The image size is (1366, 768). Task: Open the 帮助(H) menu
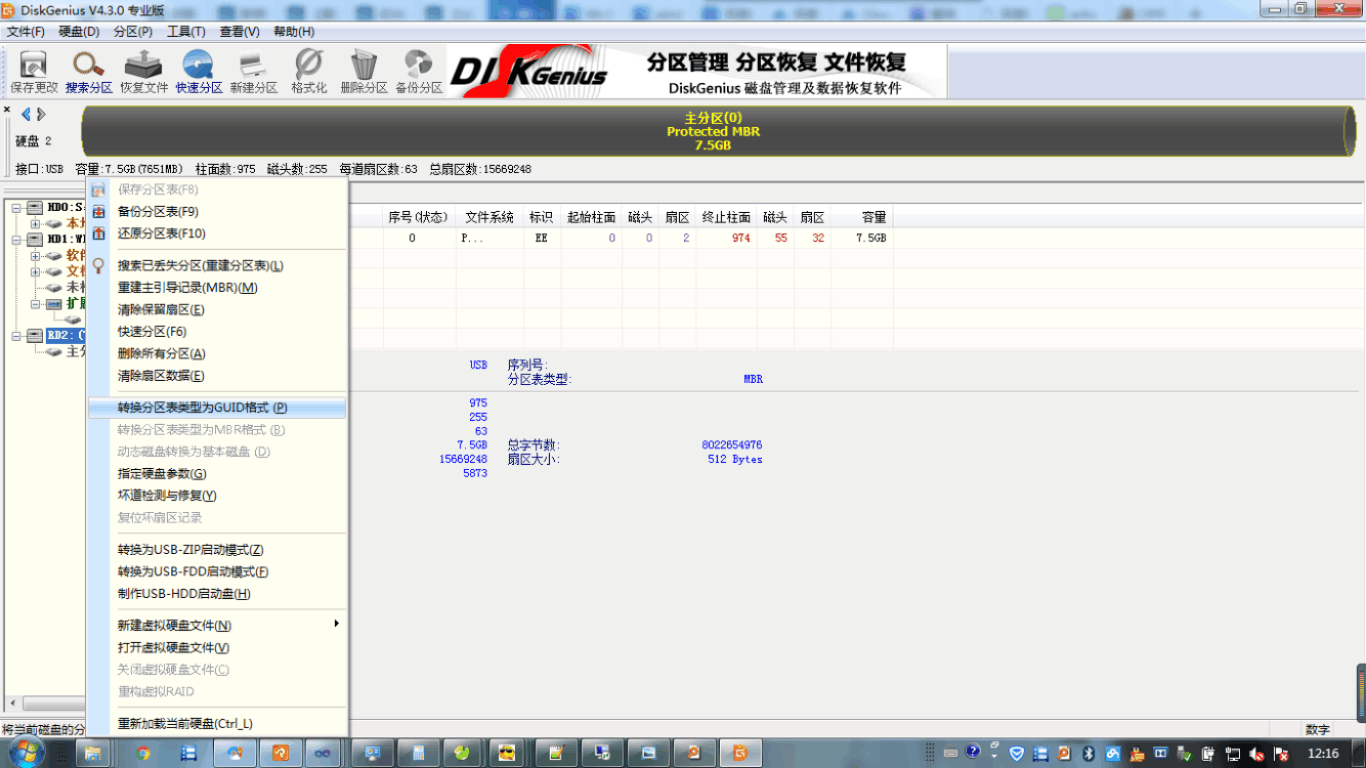pos(293,32)
